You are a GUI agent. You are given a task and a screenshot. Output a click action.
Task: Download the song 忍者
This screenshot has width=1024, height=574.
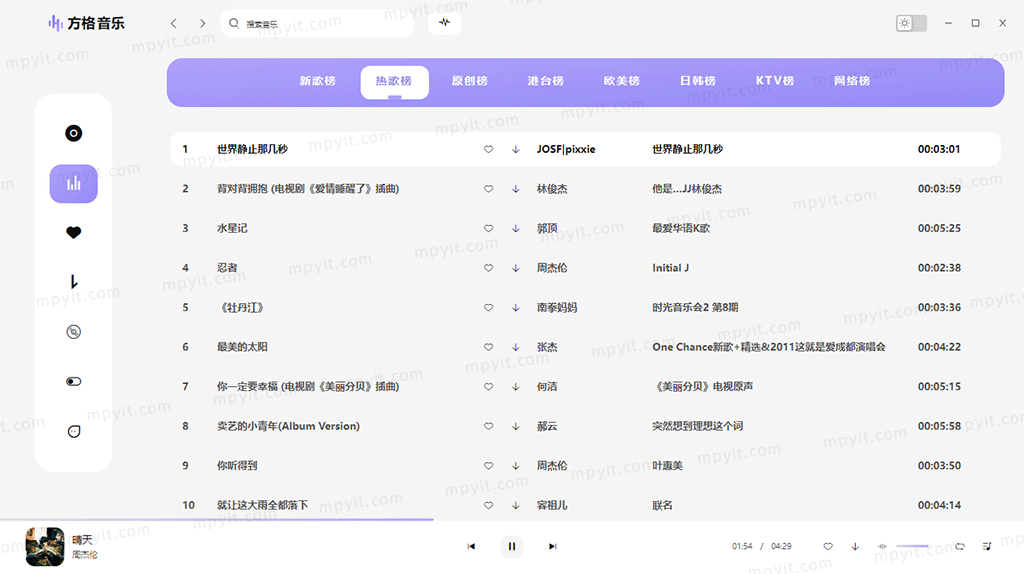point(516,268)
